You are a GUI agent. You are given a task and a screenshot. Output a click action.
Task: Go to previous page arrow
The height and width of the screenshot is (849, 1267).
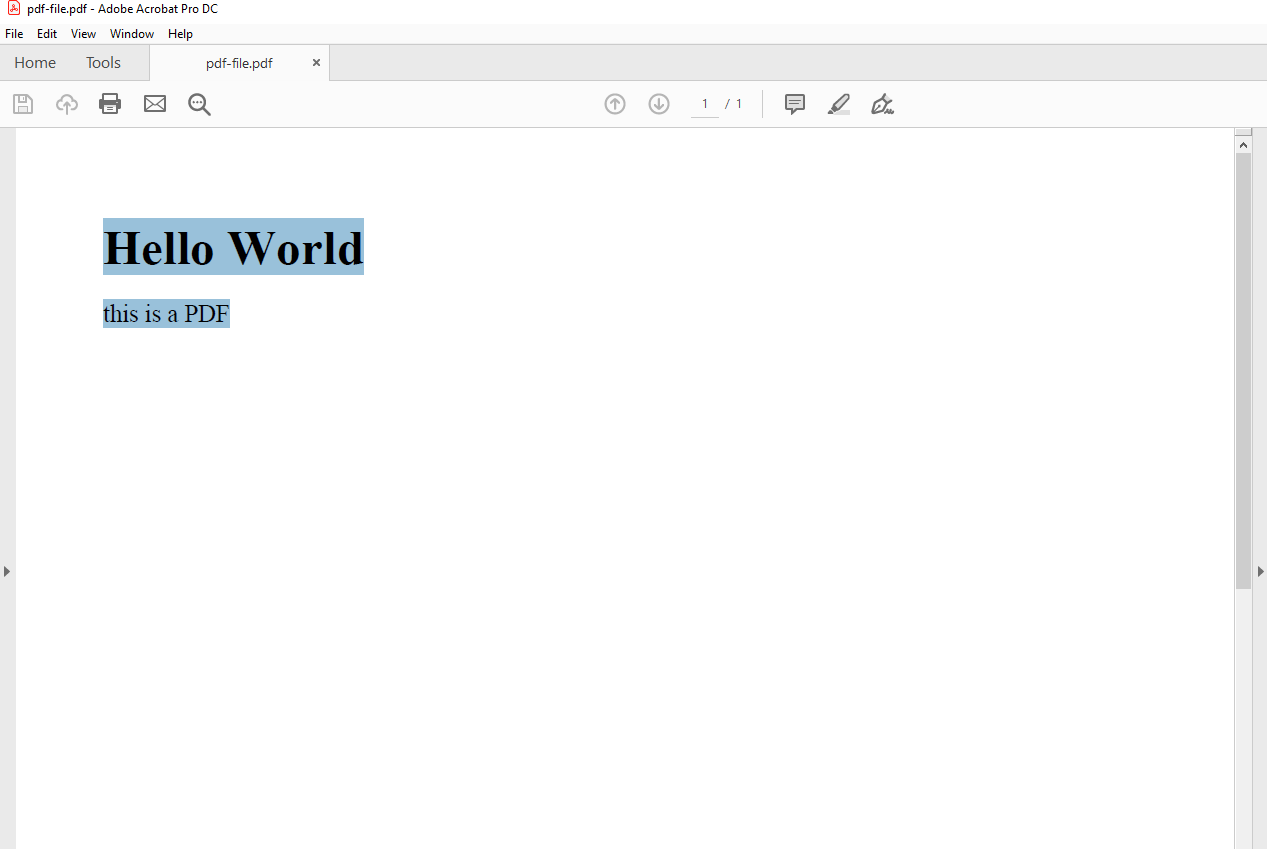[615, 104]
